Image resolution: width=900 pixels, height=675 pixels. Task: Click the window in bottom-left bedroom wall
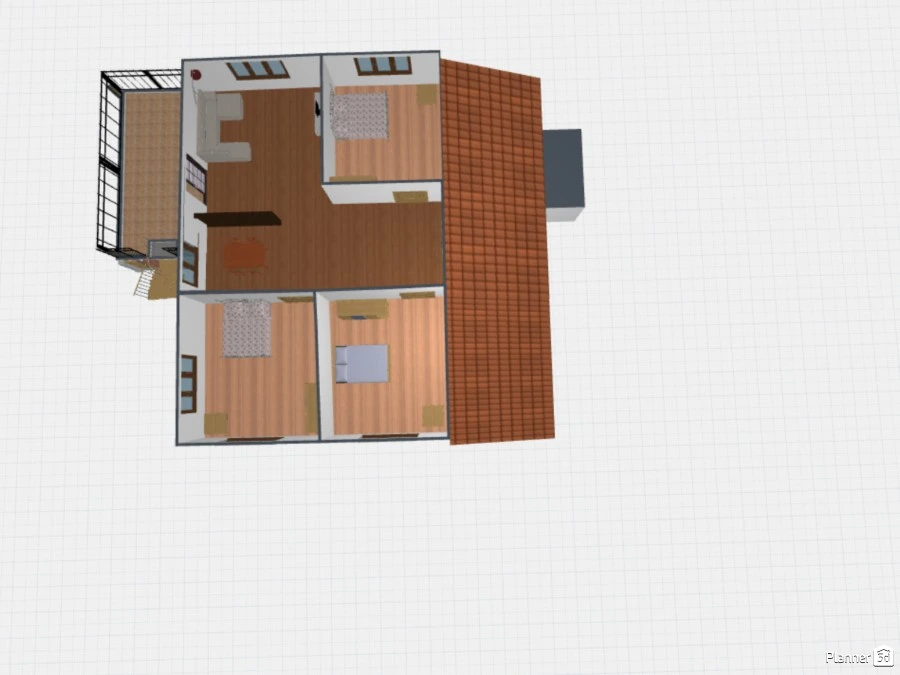[x=188, y=383]
